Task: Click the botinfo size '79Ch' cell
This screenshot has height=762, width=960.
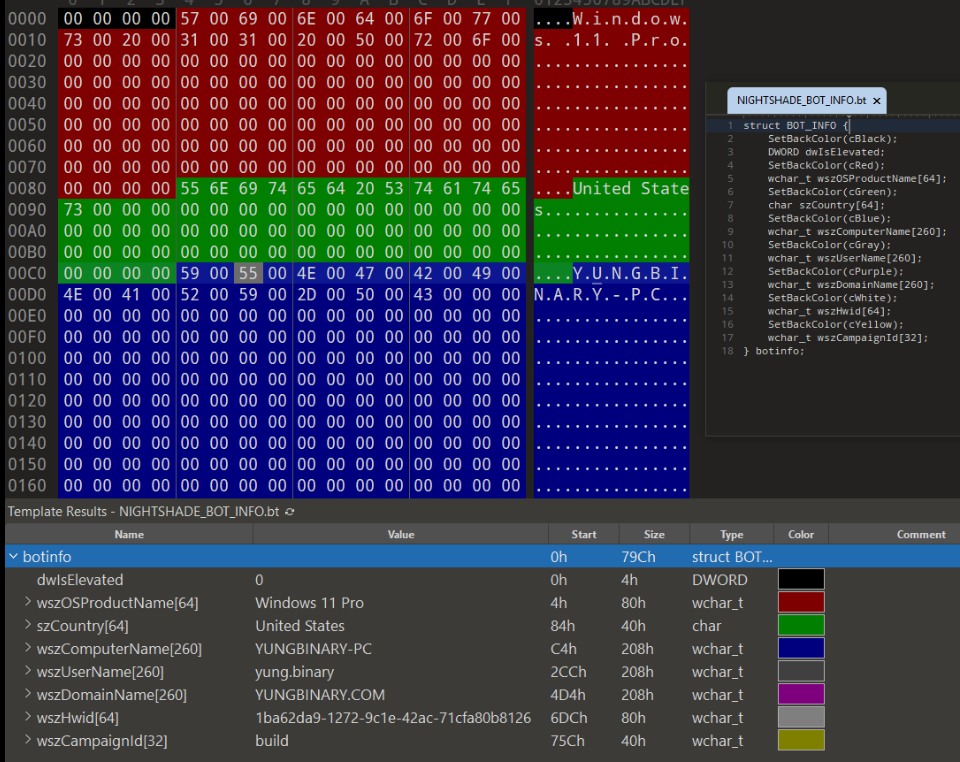Action: point(638,557)
